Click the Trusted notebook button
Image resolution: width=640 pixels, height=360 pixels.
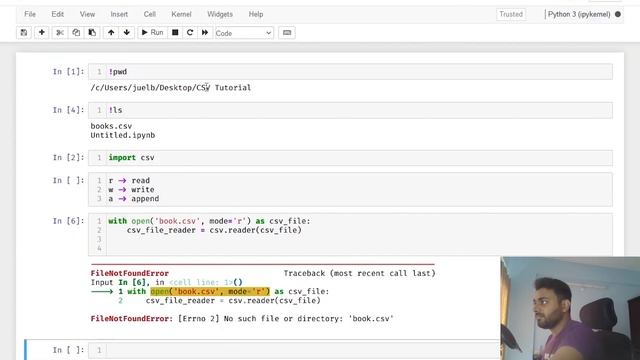pos(511,14)
